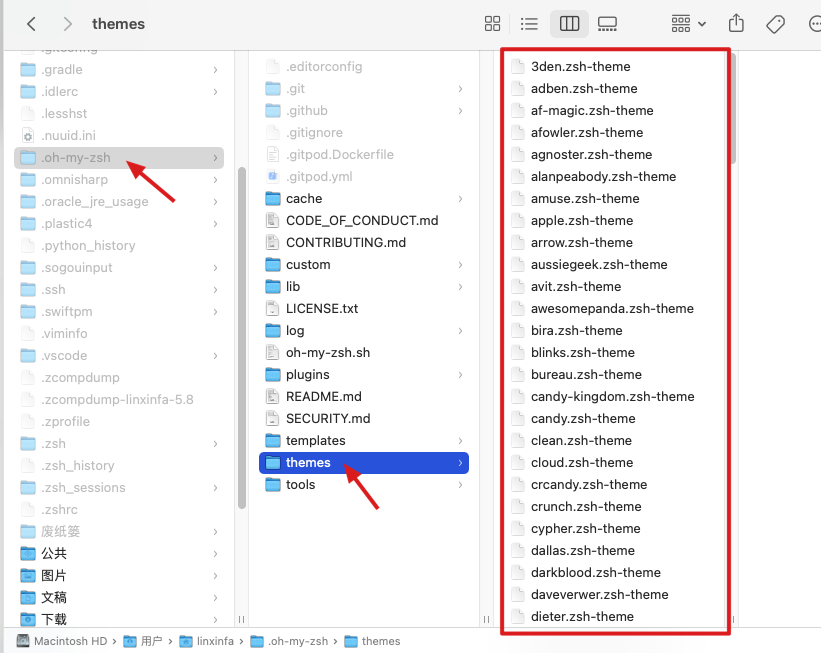
Task: Open the 图片 folder icon
Action: pyautogui.click(x=28, y=575)
